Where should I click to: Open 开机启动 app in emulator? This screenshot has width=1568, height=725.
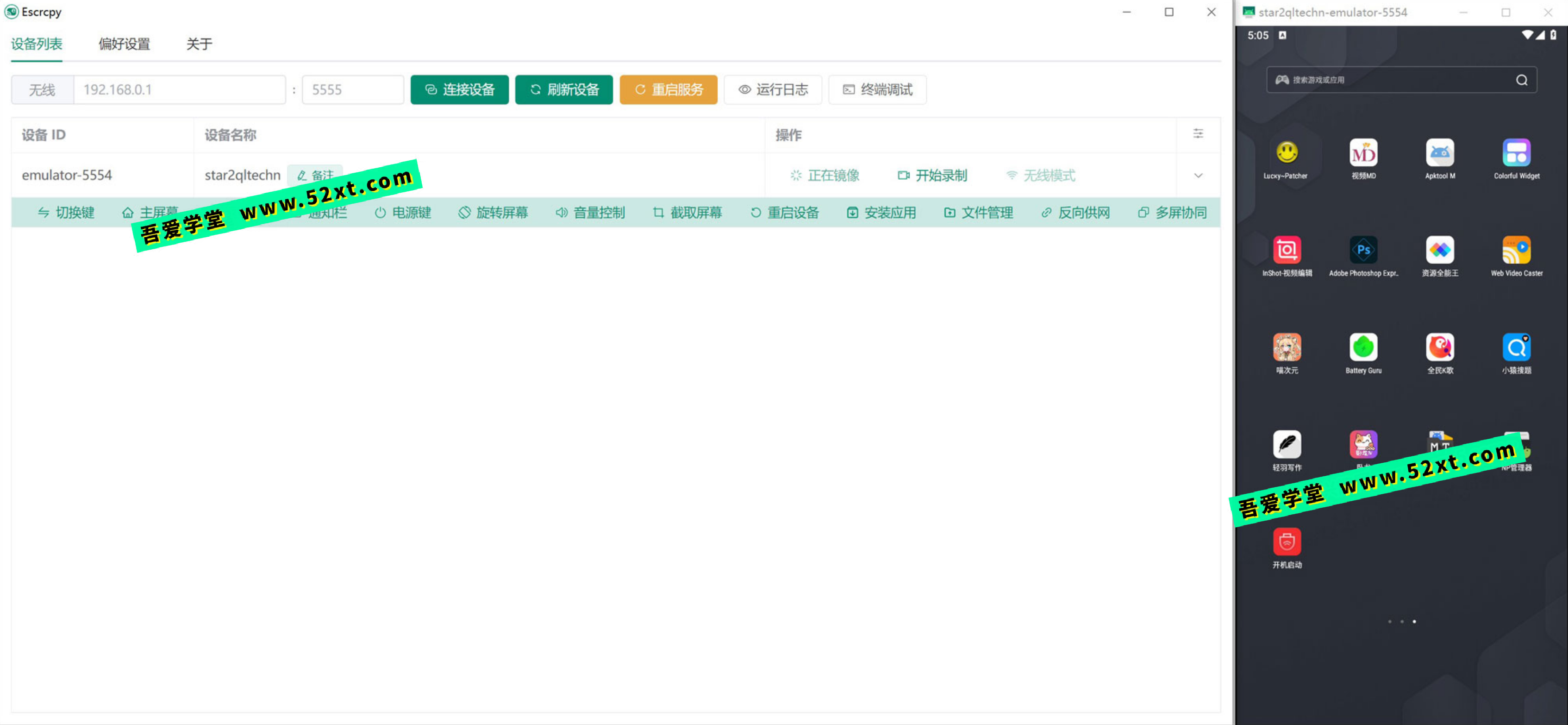(1286, 548)
